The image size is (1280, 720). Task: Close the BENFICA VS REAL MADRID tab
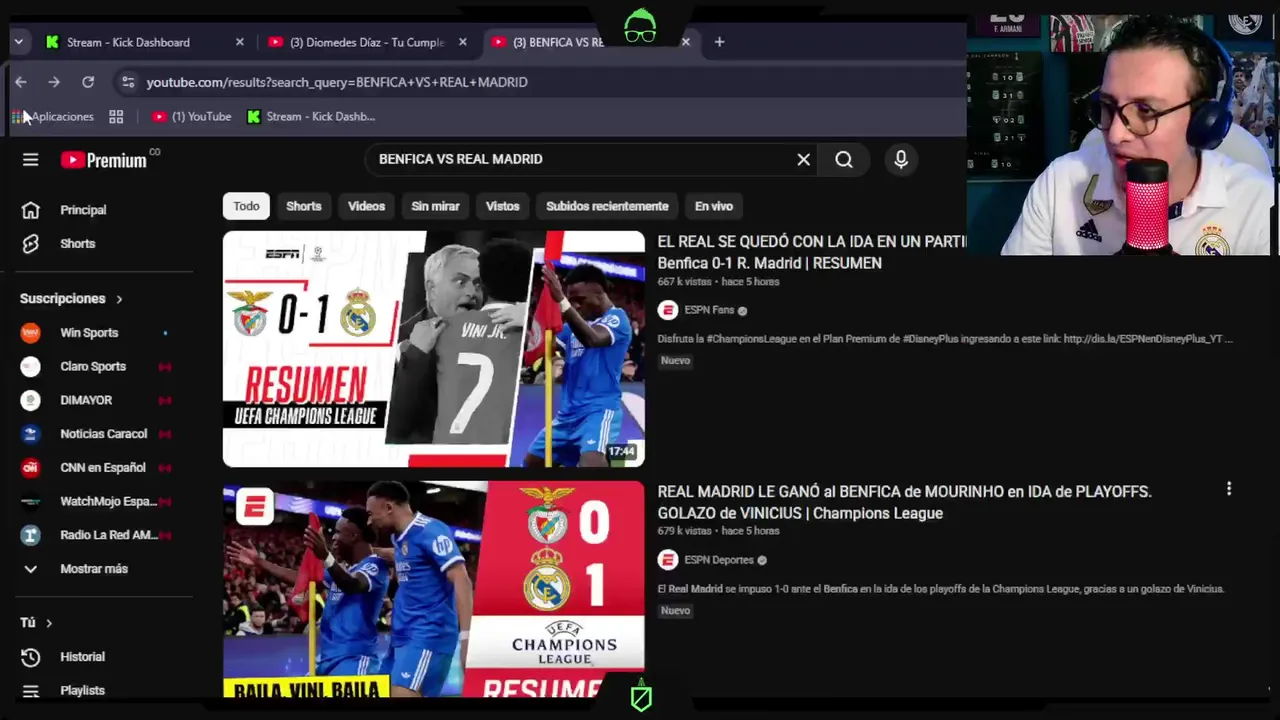[686, 42]
